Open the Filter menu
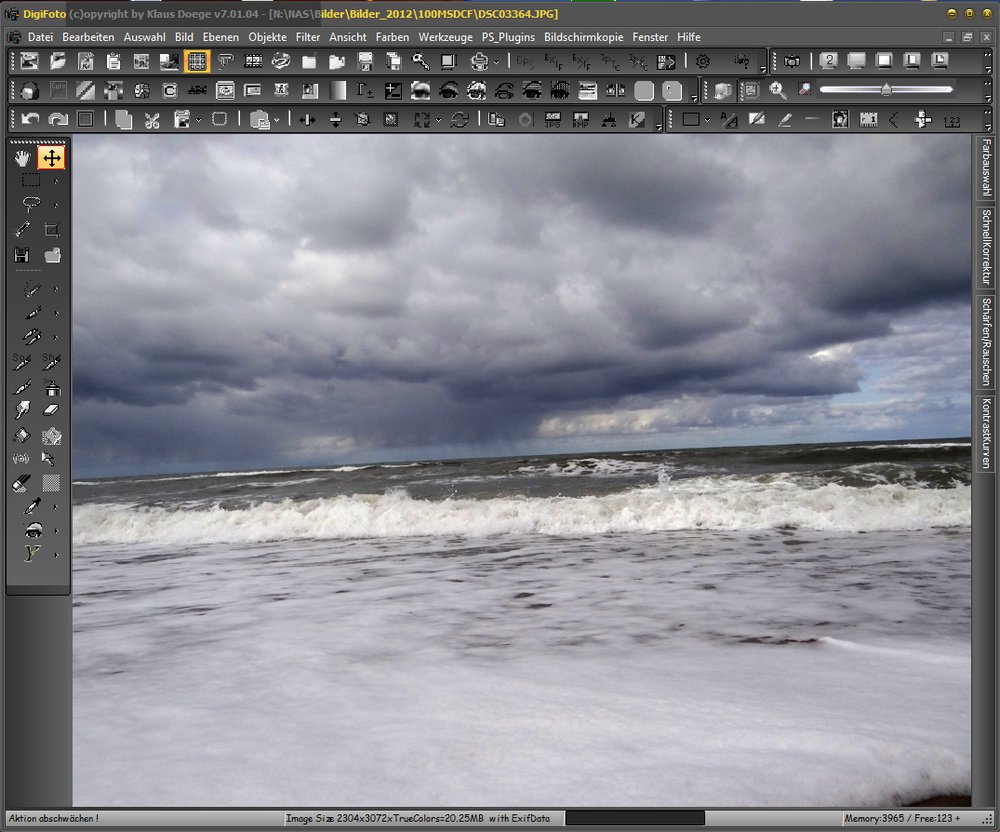Viewport: 1000px width, 832px height. click(308, 37)
